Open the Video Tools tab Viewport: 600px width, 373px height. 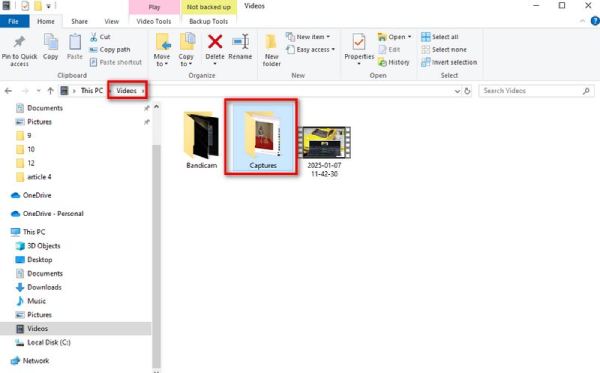point(154,21)
